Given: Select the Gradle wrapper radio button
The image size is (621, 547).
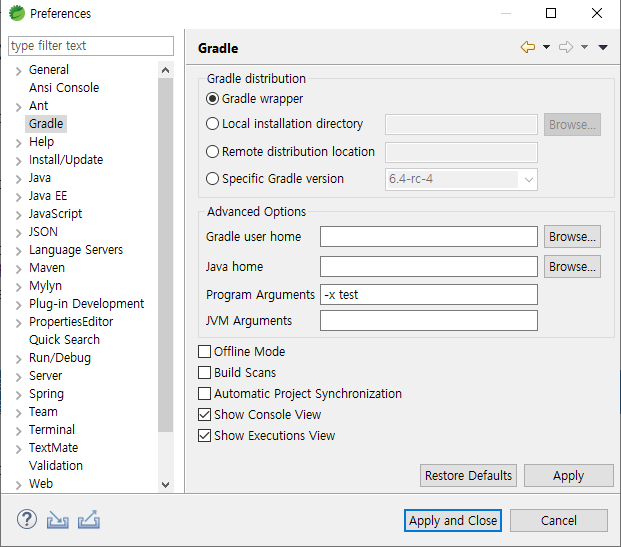Looking at the screenshot, I should [213, 99].
